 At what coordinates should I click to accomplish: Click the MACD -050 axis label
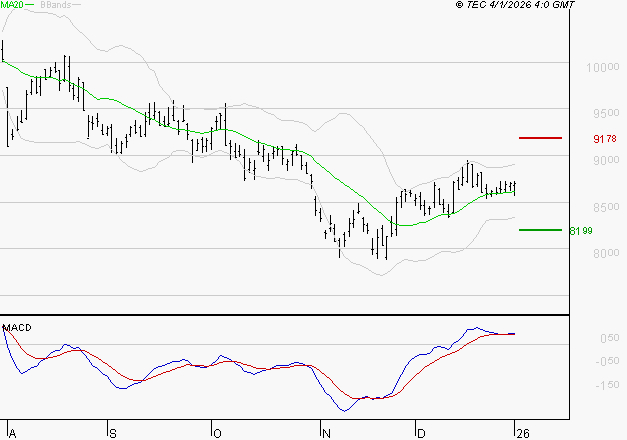point(607,361)
